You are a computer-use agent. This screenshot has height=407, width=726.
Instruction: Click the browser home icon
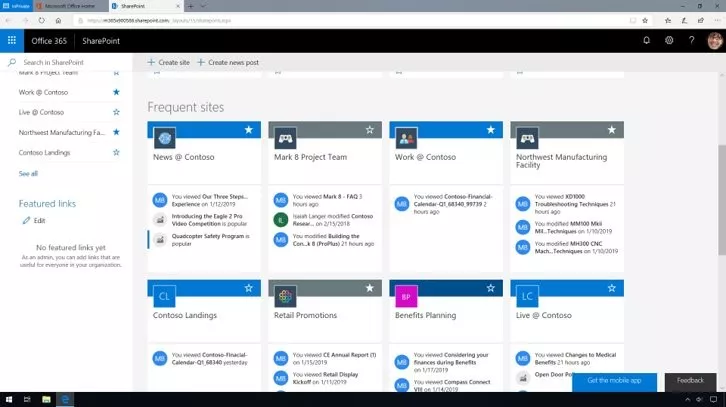pyautogui.click(x=58, y=20)
